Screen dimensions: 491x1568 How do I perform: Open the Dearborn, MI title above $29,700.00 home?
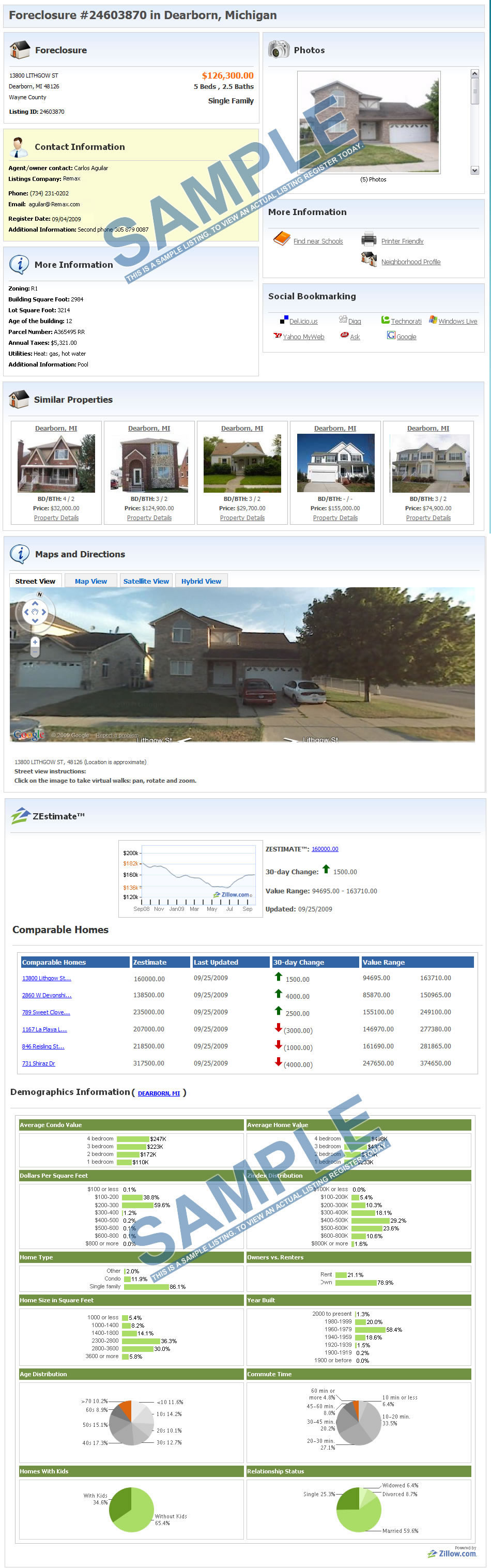point(242,429)
